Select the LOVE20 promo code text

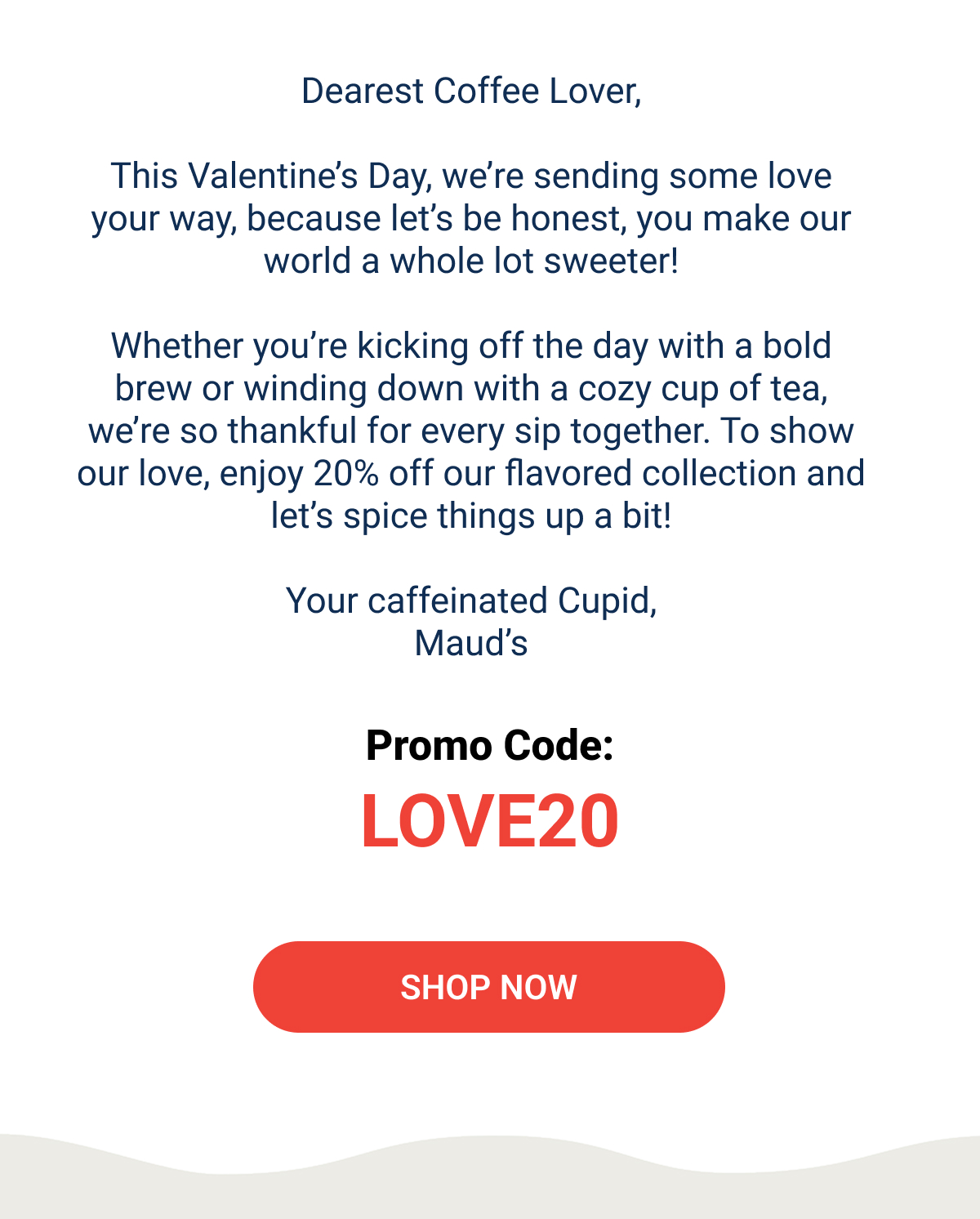coord(490,821)
